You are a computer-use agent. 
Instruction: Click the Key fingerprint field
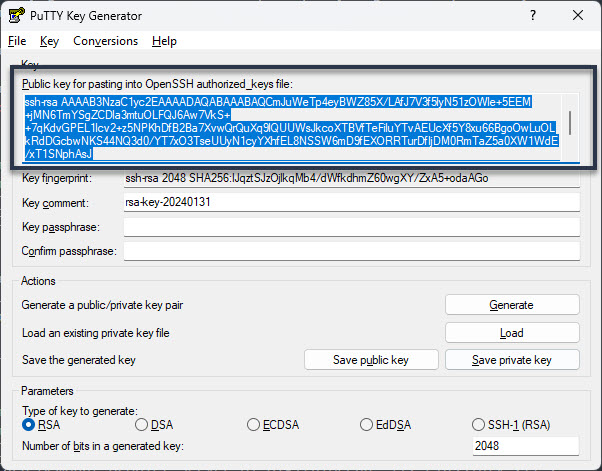pos(351,178)
